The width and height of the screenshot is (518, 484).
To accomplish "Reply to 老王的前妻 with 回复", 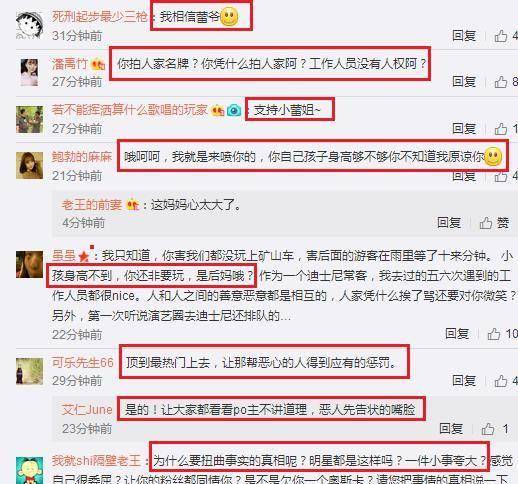I will [x=449, y=223].
